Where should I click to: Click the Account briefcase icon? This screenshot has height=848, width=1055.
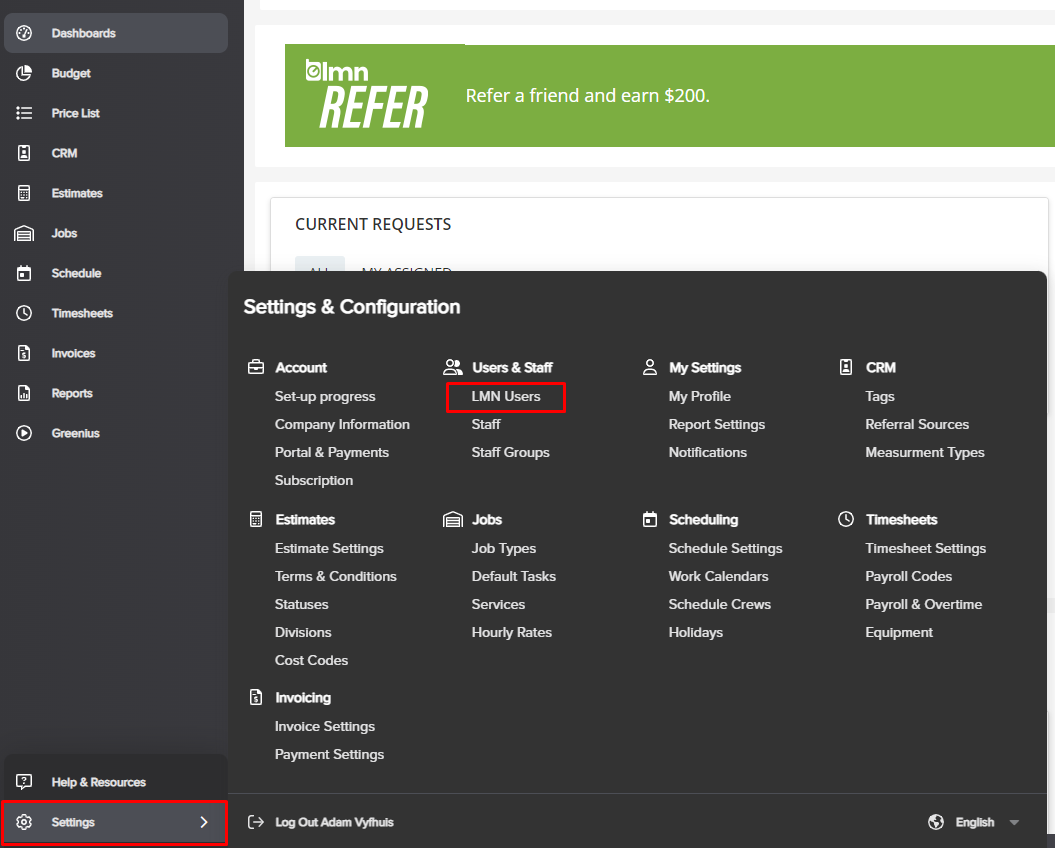256,367
